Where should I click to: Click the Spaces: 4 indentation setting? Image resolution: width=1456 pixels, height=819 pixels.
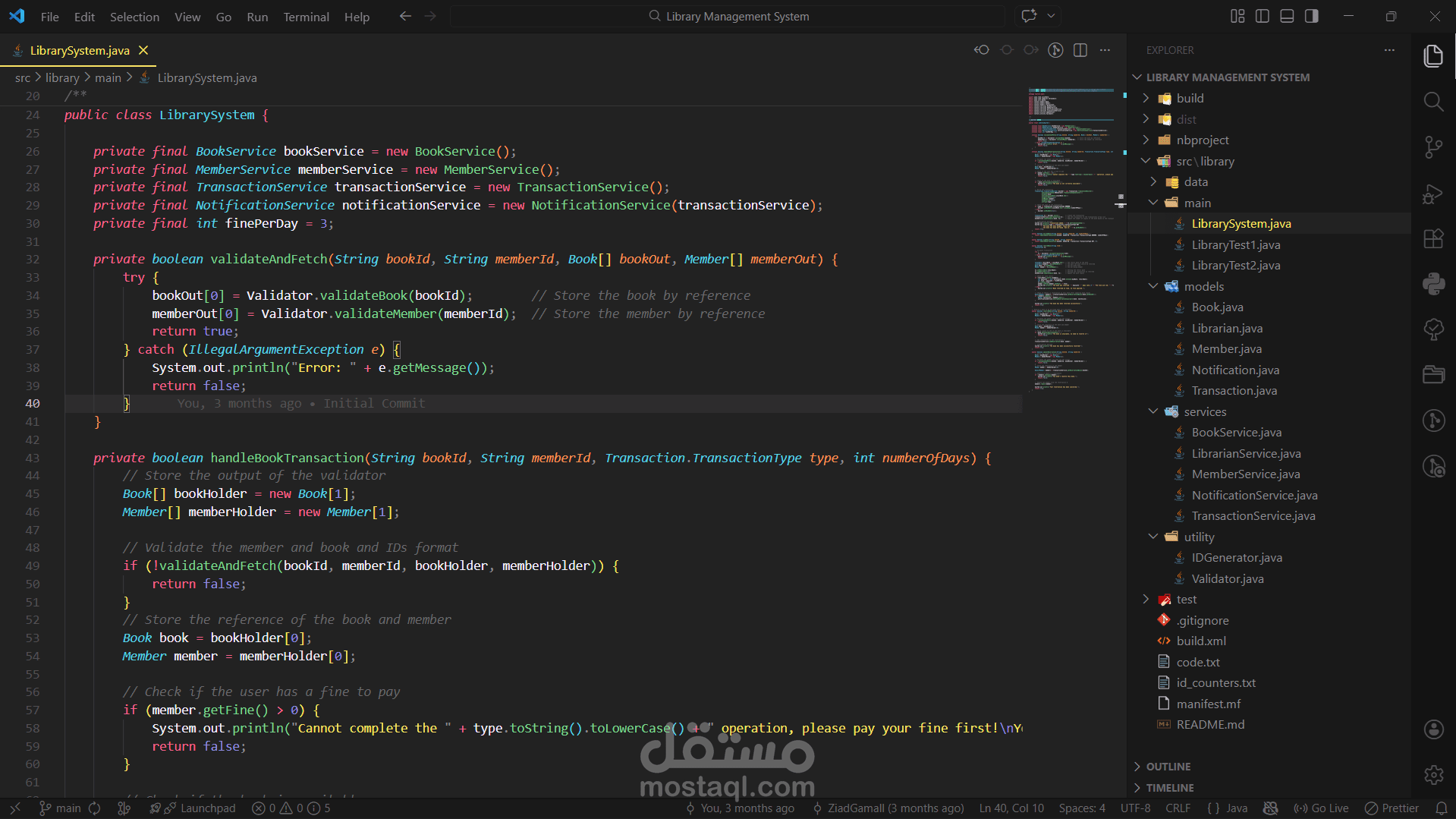click(x=1082, y=808)
